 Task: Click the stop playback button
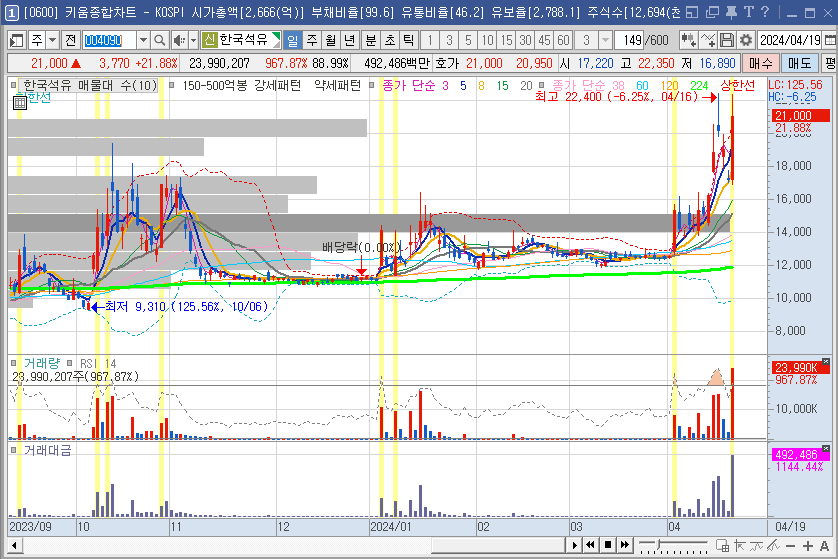click(x=608, y=545)
